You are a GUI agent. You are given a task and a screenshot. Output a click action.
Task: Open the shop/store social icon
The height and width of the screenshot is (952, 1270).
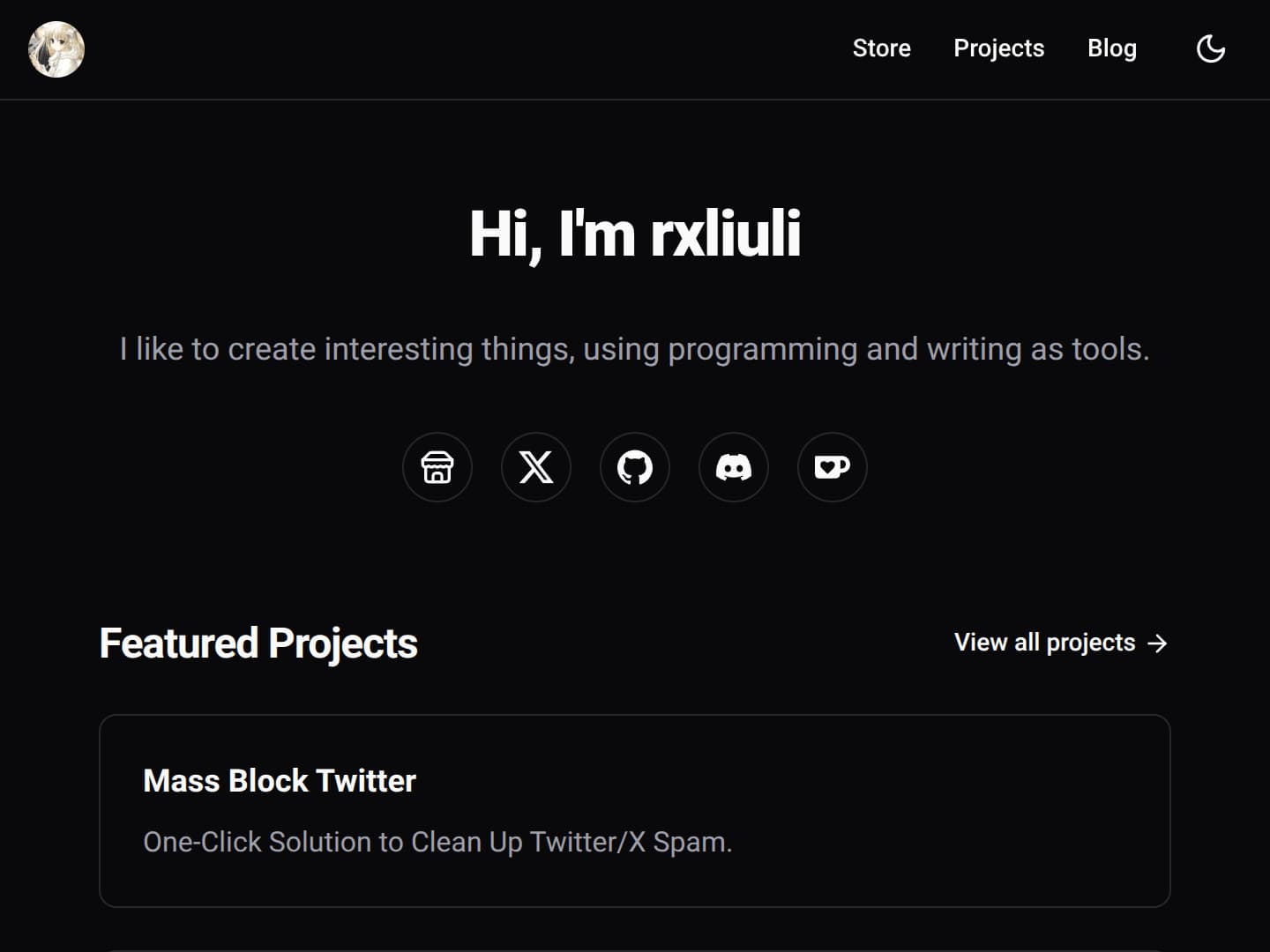pyautogui.click(x=437, y=468)
